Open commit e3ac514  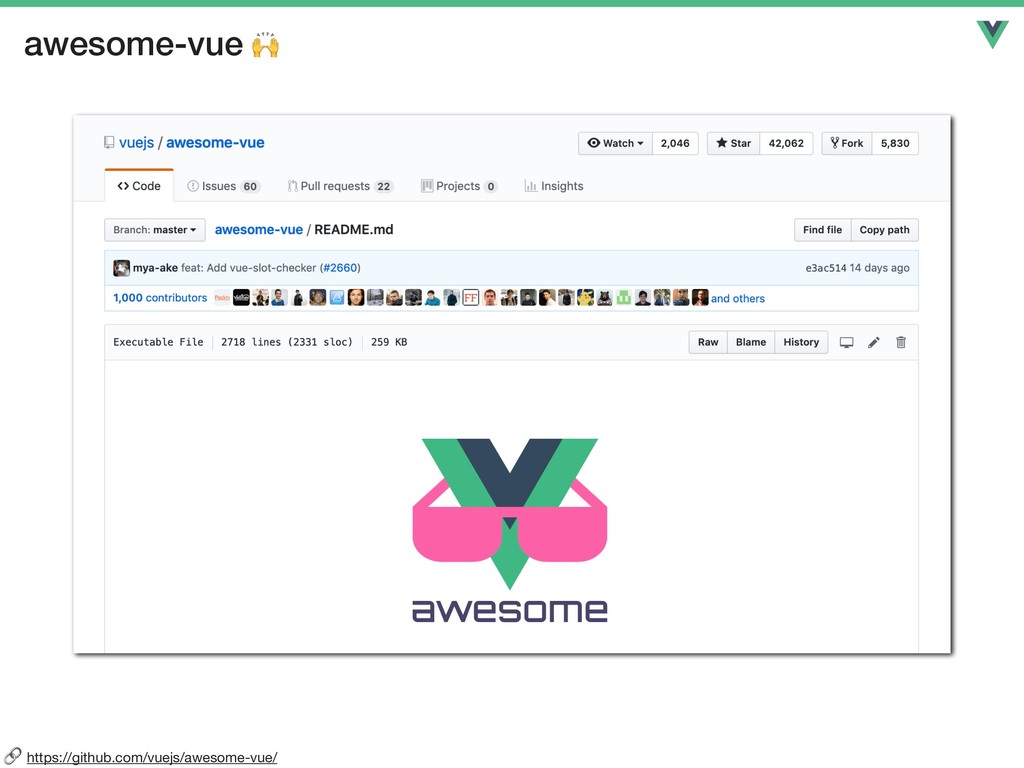[x=825, y=268]
